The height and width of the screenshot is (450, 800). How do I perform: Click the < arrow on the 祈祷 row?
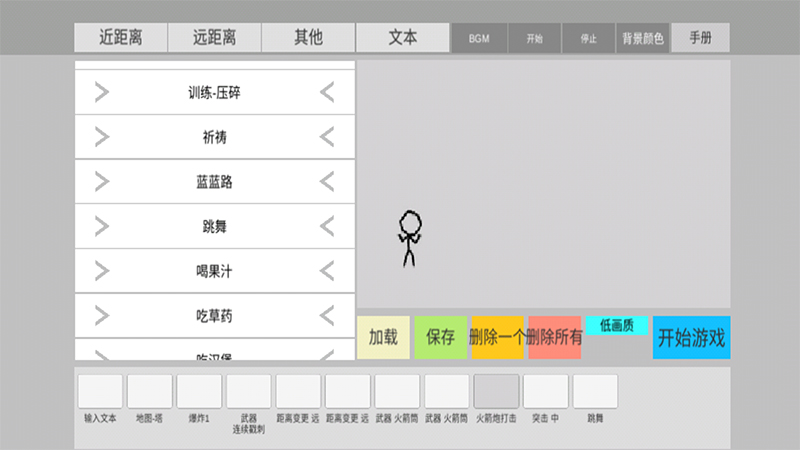328,138
